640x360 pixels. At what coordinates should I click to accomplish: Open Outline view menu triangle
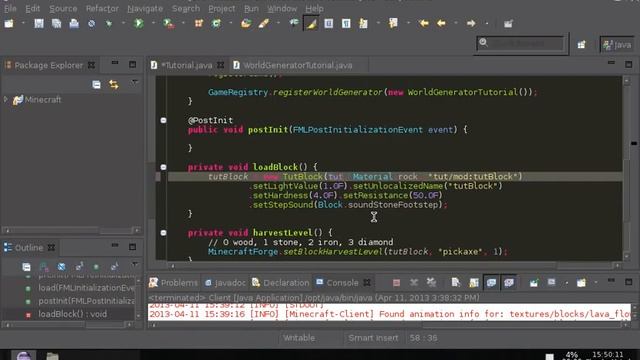tap(135, 265)
